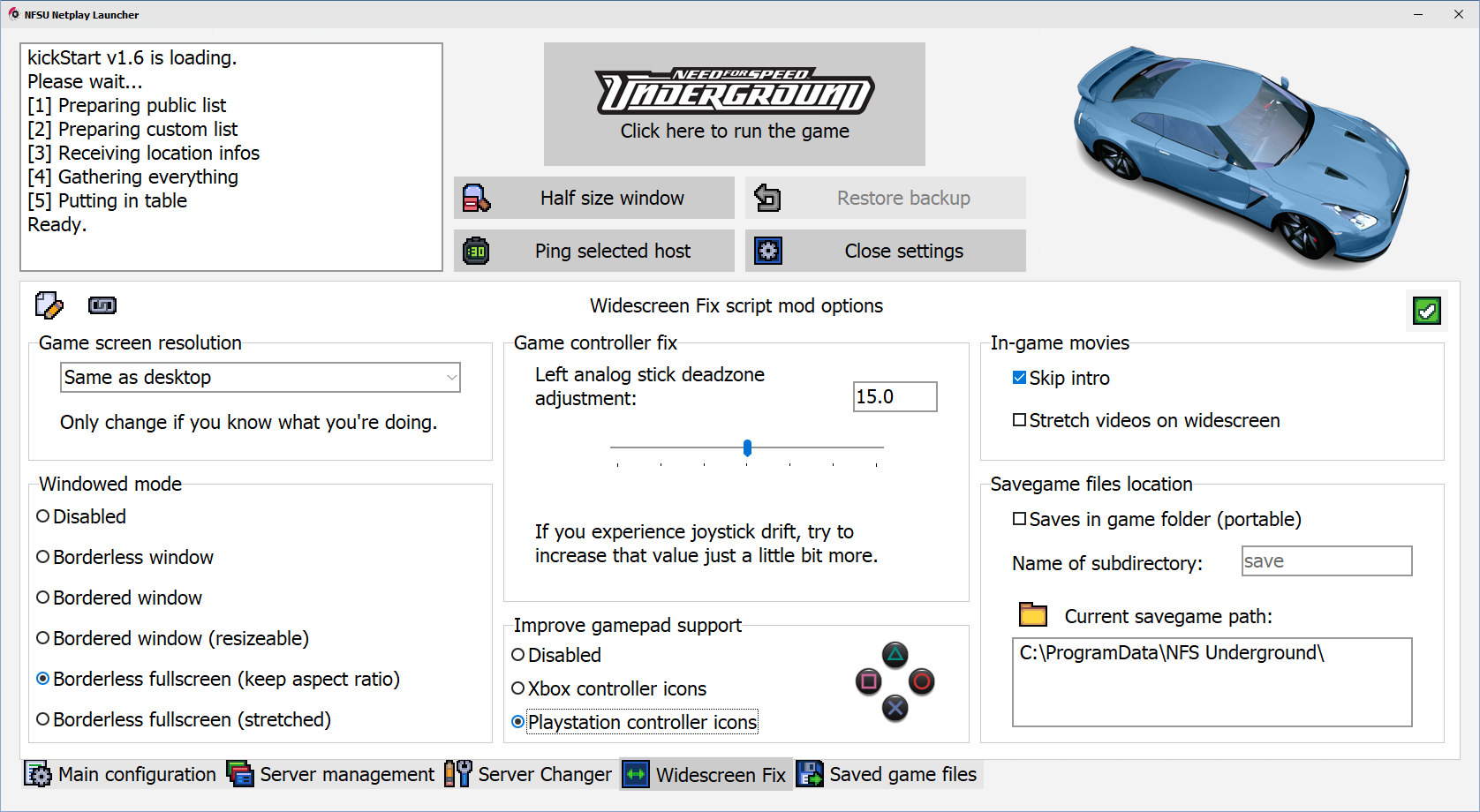The image size is (1480, 812).
Task: Click the Restore backup button
Action: (886, 198)
